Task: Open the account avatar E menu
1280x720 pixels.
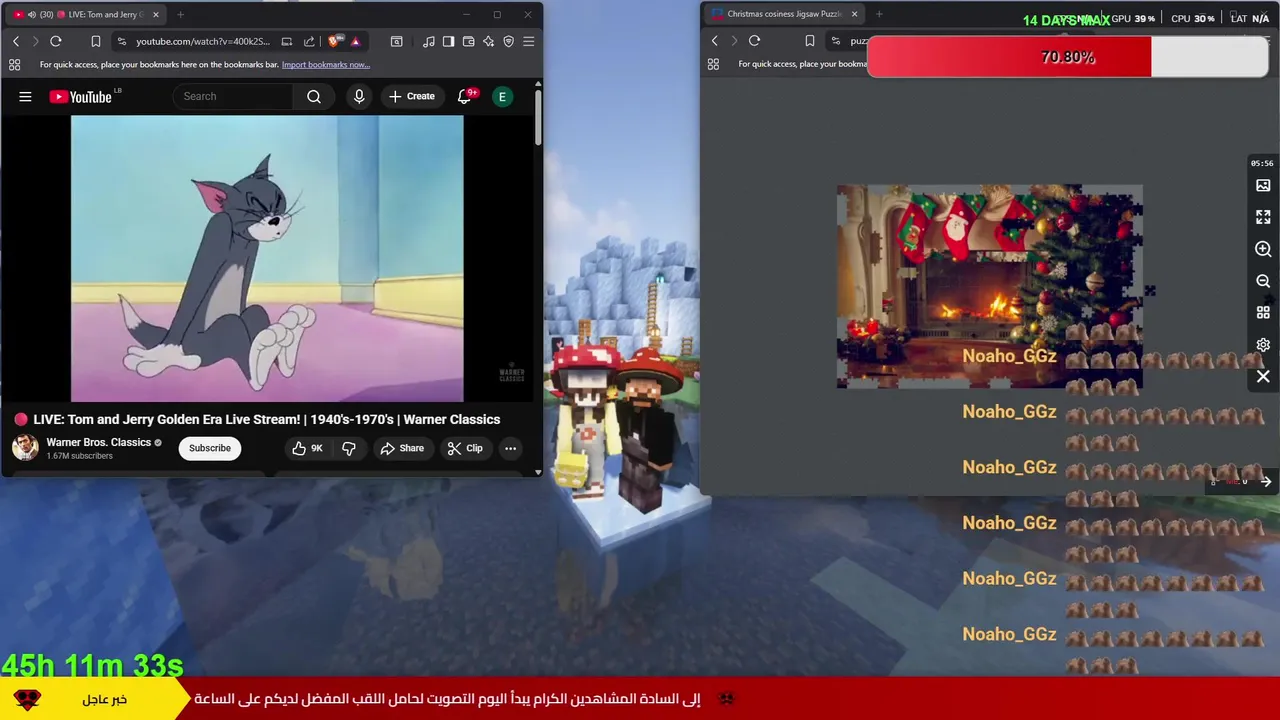Action: (x=503, y=96)
